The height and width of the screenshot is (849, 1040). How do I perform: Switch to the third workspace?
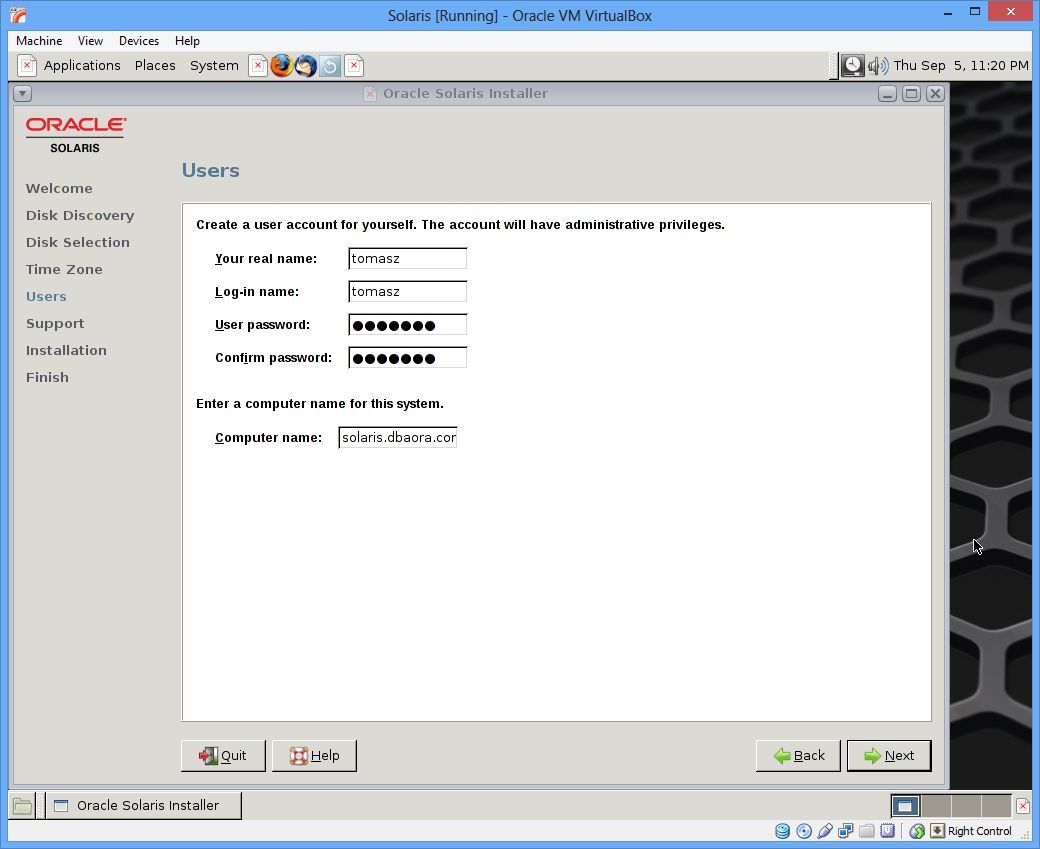click(966, 806)
